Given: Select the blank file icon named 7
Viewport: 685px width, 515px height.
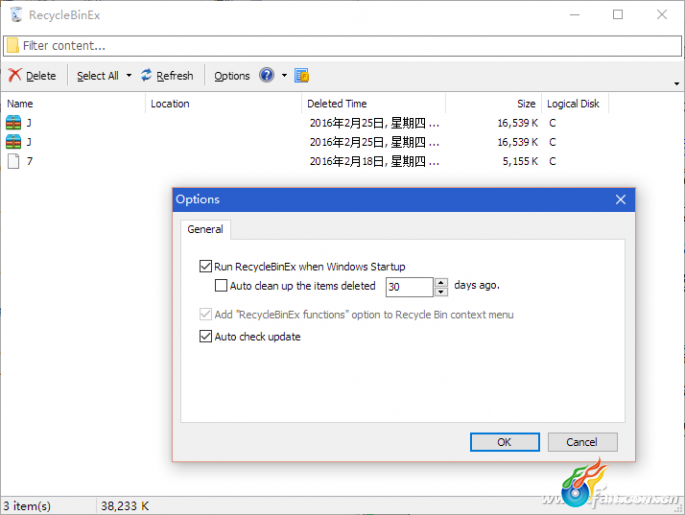Looking at the screenshot, I should pyautogui.click(x=14, y=161).
